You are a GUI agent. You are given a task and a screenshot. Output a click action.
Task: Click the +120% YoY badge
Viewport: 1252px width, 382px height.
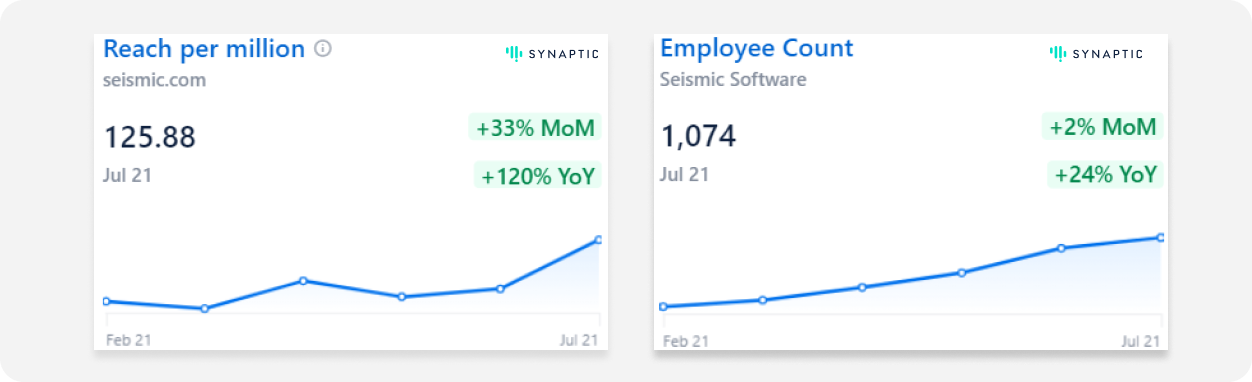538,176
